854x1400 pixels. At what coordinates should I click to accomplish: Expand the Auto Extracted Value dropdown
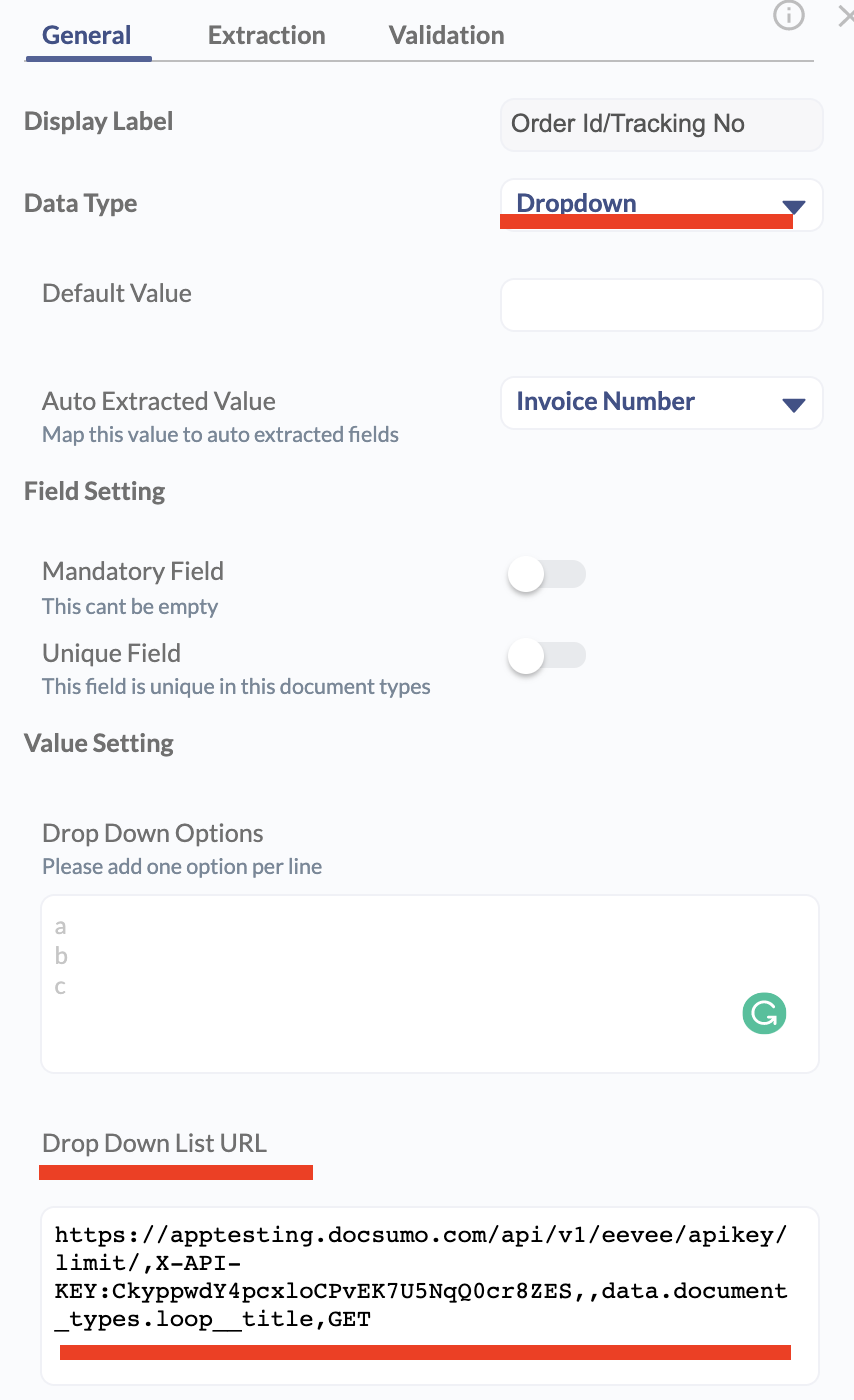pyautogui.click(x=661, y=403)
